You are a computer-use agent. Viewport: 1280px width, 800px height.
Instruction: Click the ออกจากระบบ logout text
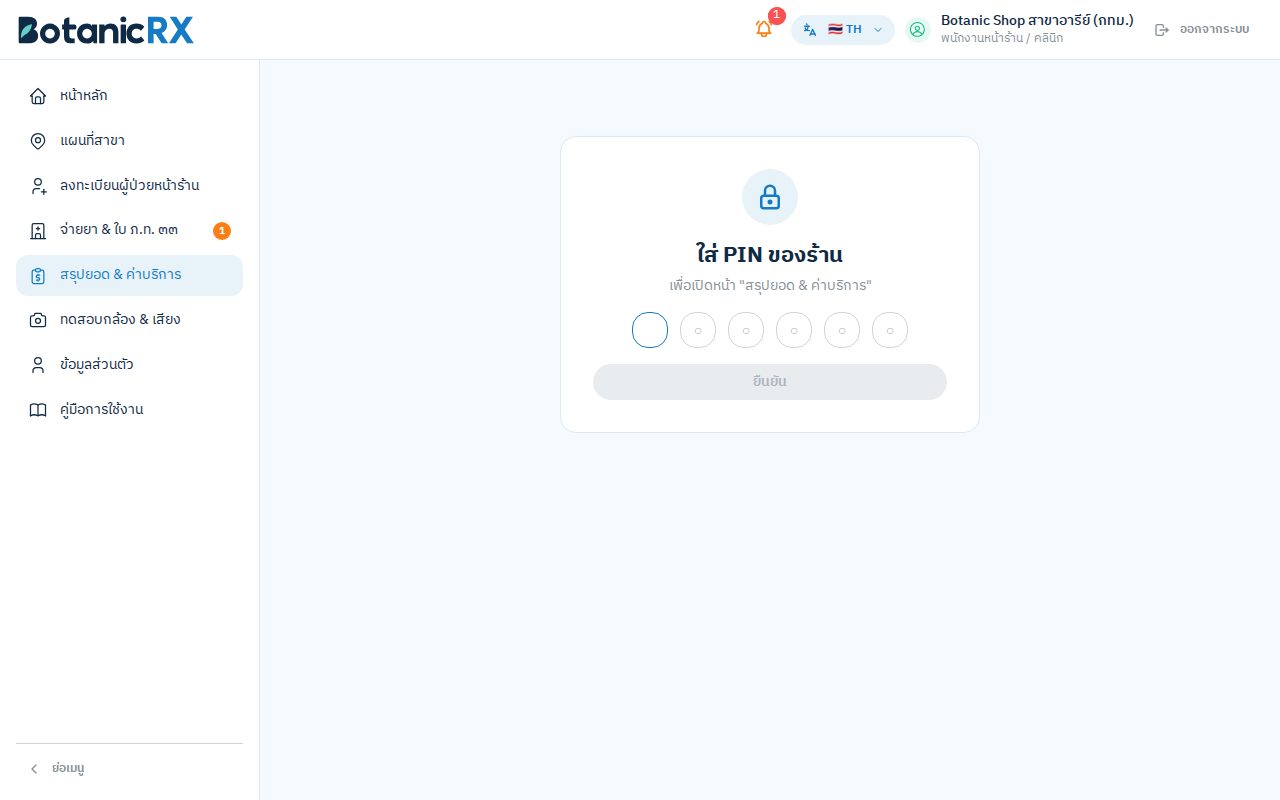pyautogui.click(x=1214, y=30)
